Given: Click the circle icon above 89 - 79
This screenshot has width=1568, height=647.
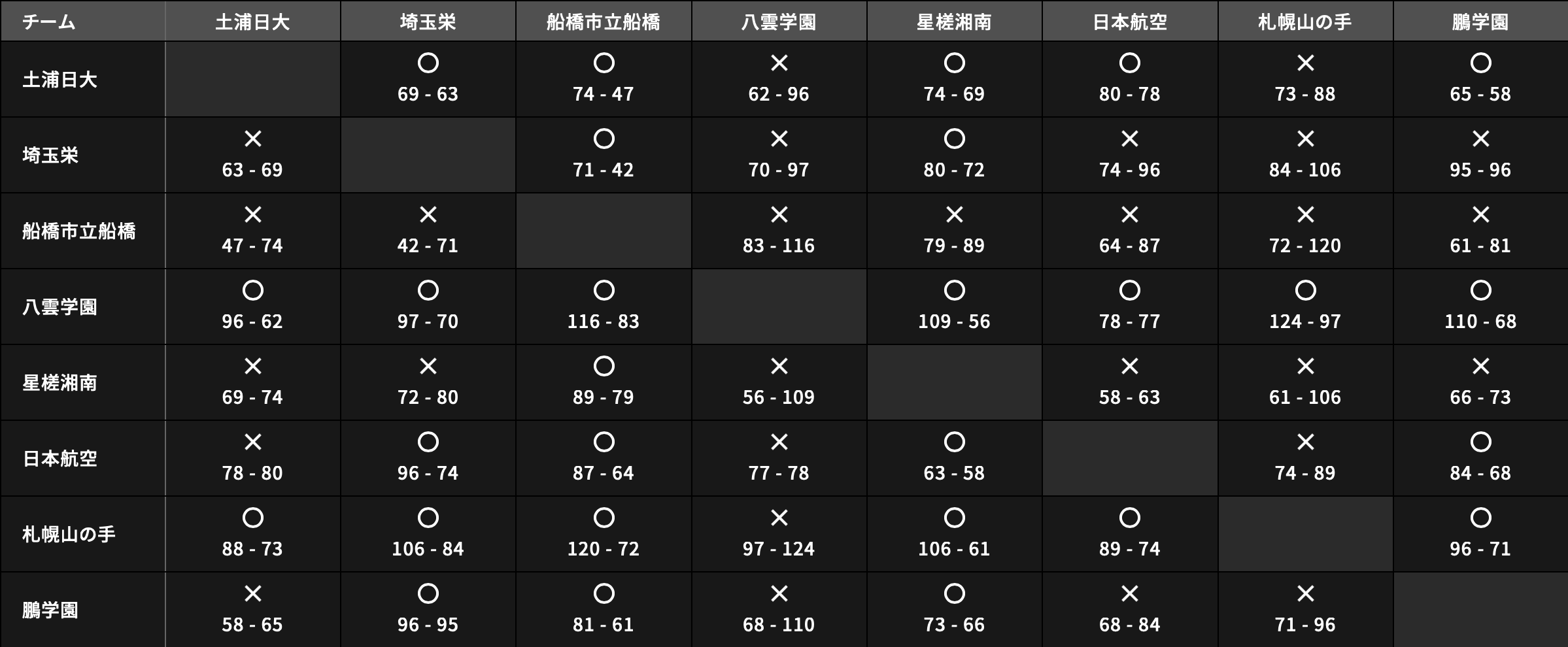Looking at the screenshot, I should [x=604, y=367].
